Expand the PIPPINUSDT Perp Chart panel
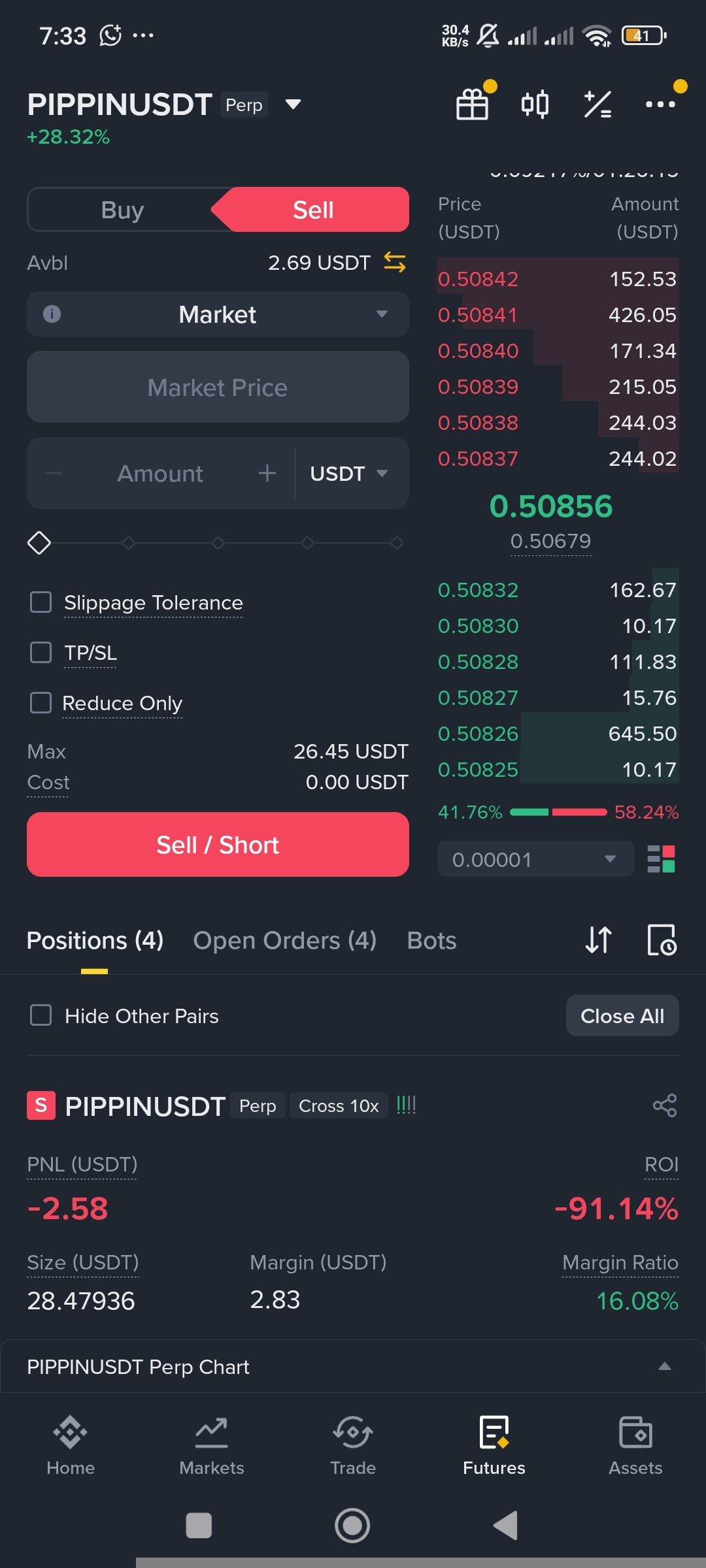Screen dimensions: 706x1568 coord(664,1367)
